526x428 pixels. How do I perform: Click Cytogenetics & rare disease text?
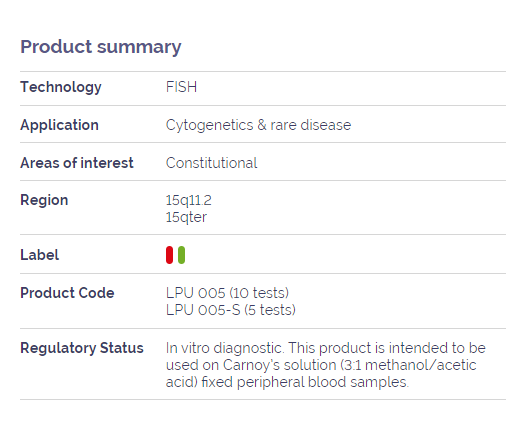click(x=258, y=125)
